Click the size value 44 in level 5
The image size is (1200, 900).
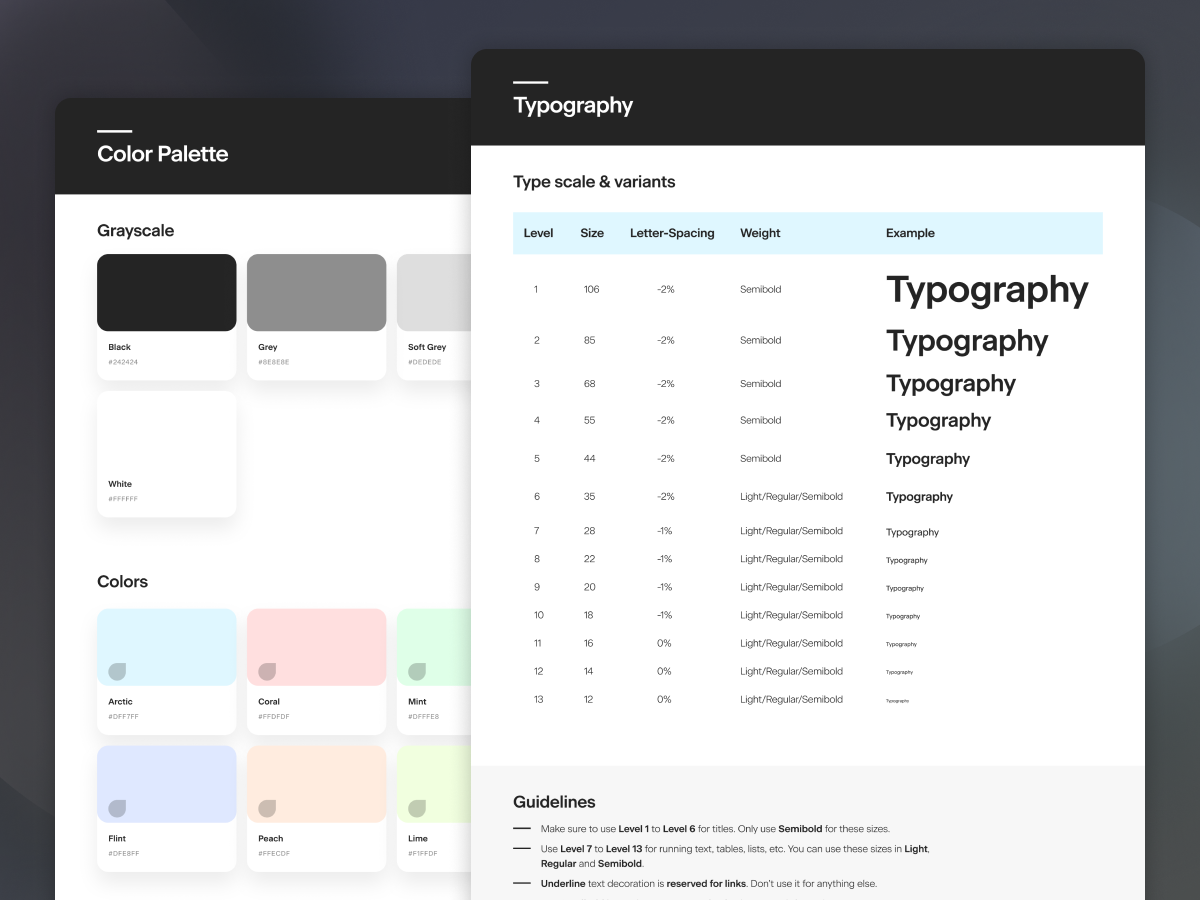coord(590,459)
